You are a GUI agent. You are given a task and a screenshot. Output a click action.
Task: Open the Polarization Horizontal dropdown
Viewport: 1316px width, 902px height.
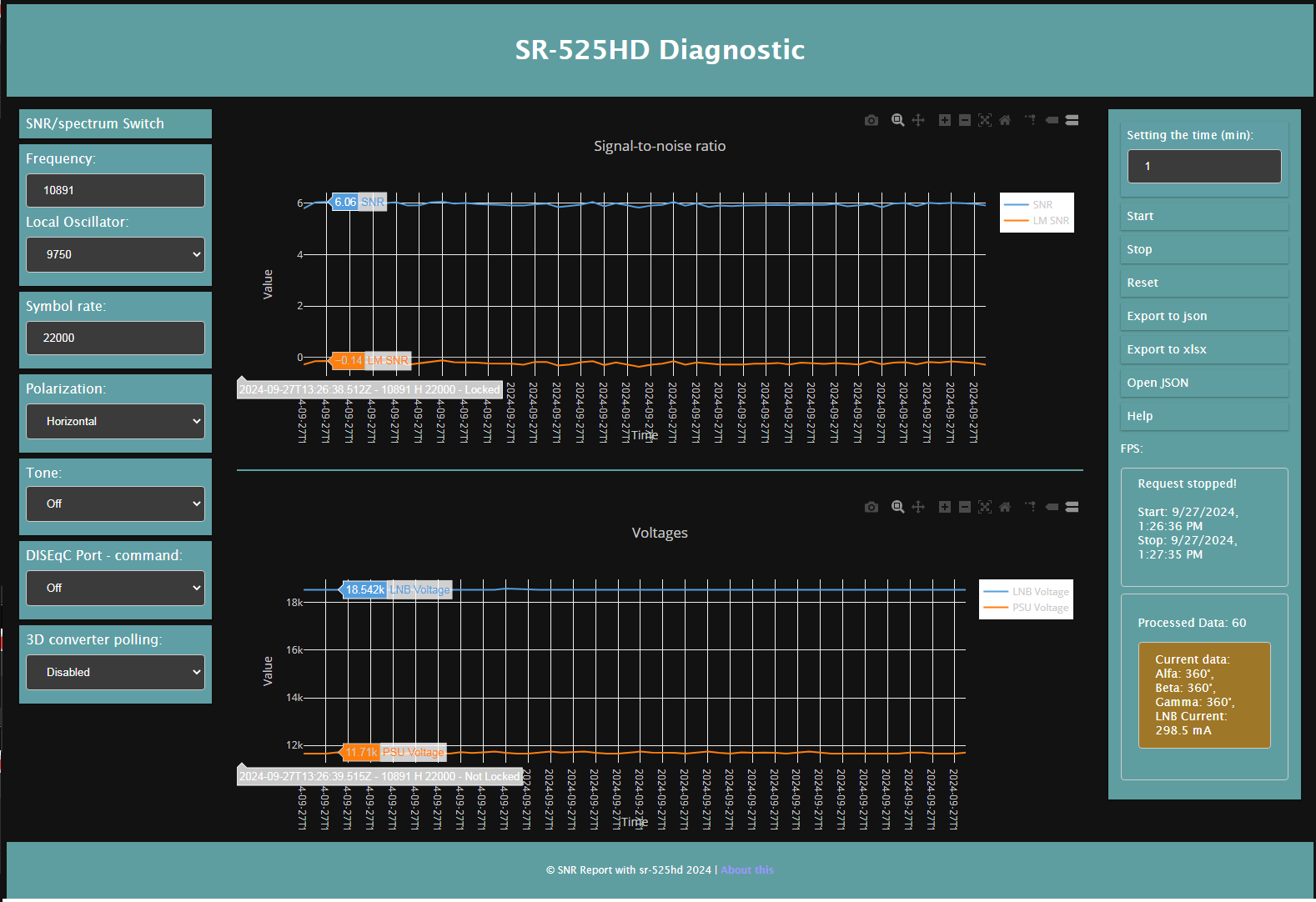click(x=115, y=421)
